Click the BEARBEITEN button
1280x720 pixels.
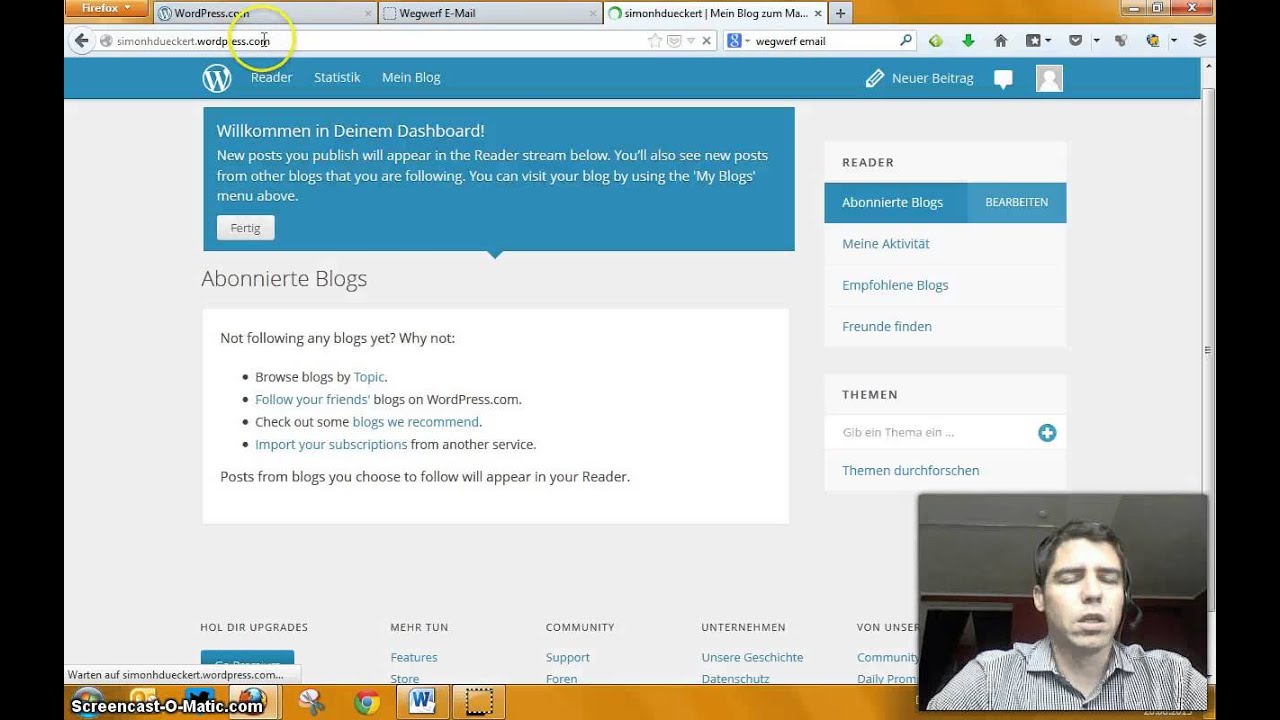point(1017,203)
